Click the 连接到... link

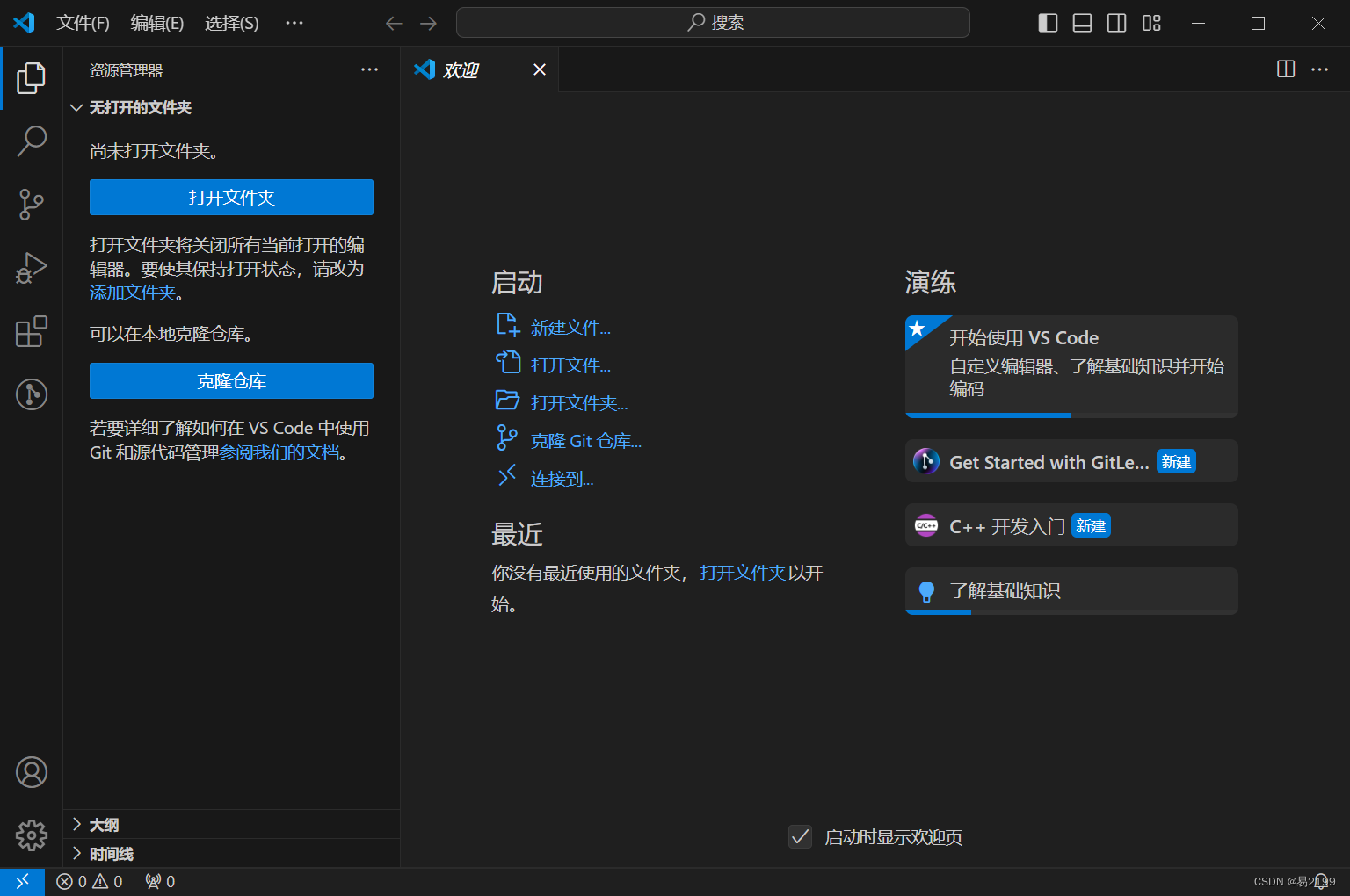[x=562, y=479]
